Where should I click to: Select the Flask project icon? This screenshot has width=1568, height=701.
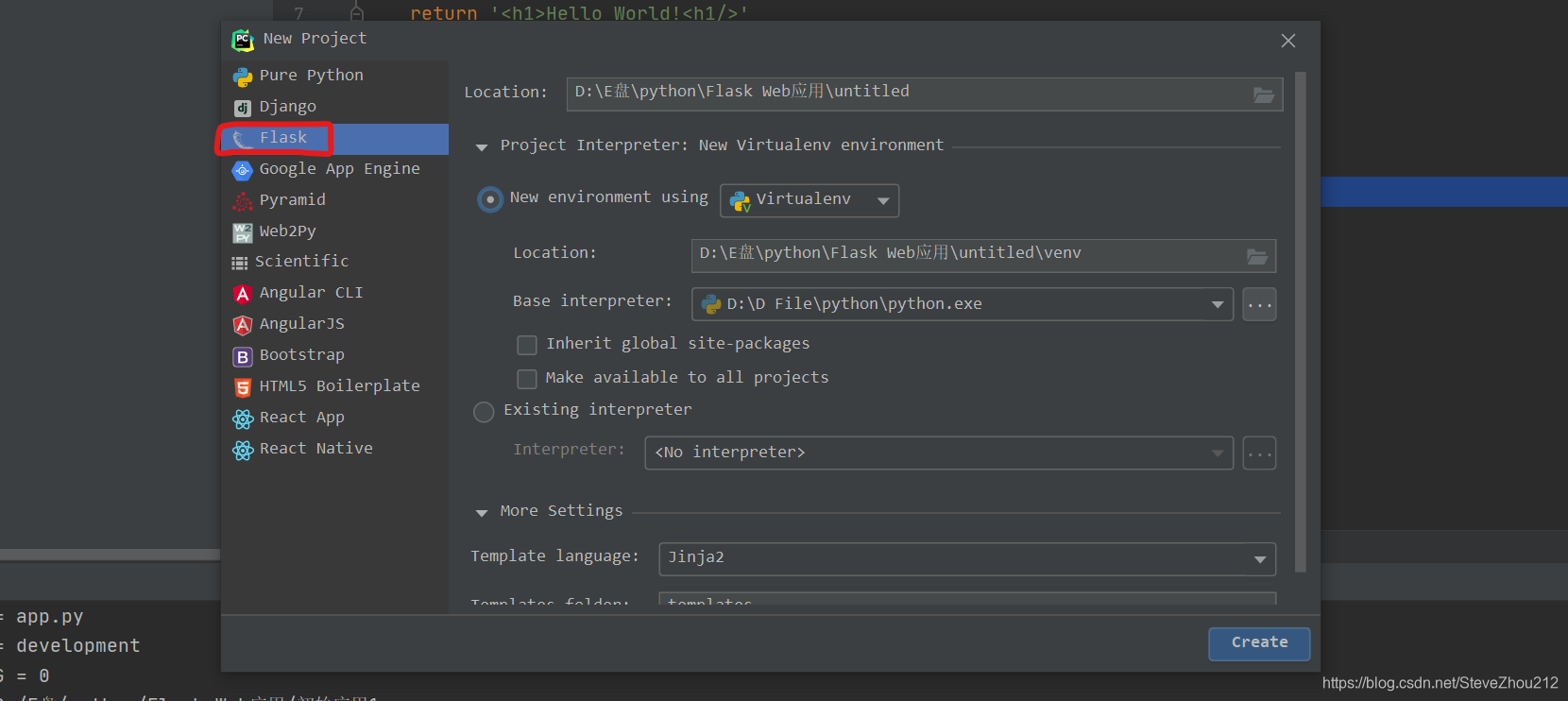tap(243, 139)
